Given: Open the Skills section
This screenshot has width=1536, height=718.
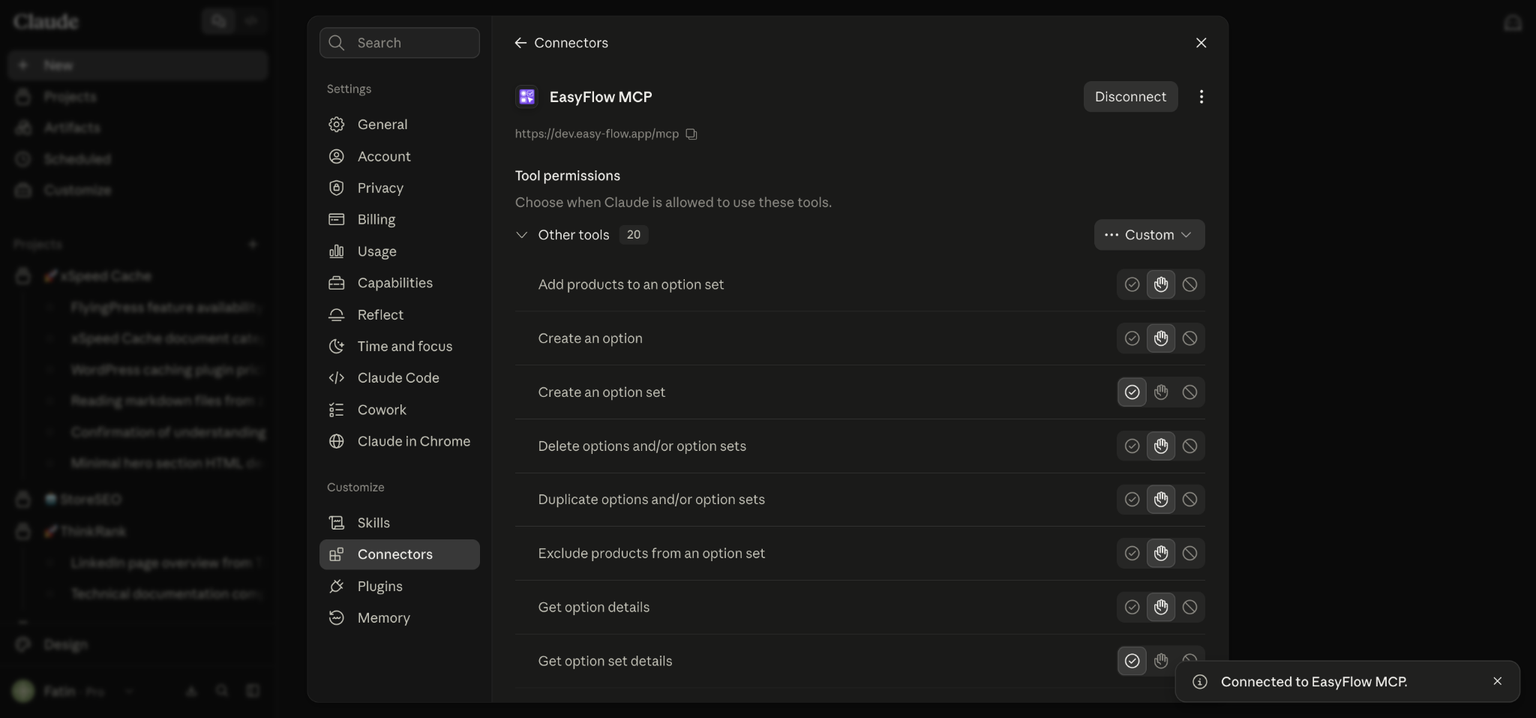Looking at the screenshot, I should 399,523.
